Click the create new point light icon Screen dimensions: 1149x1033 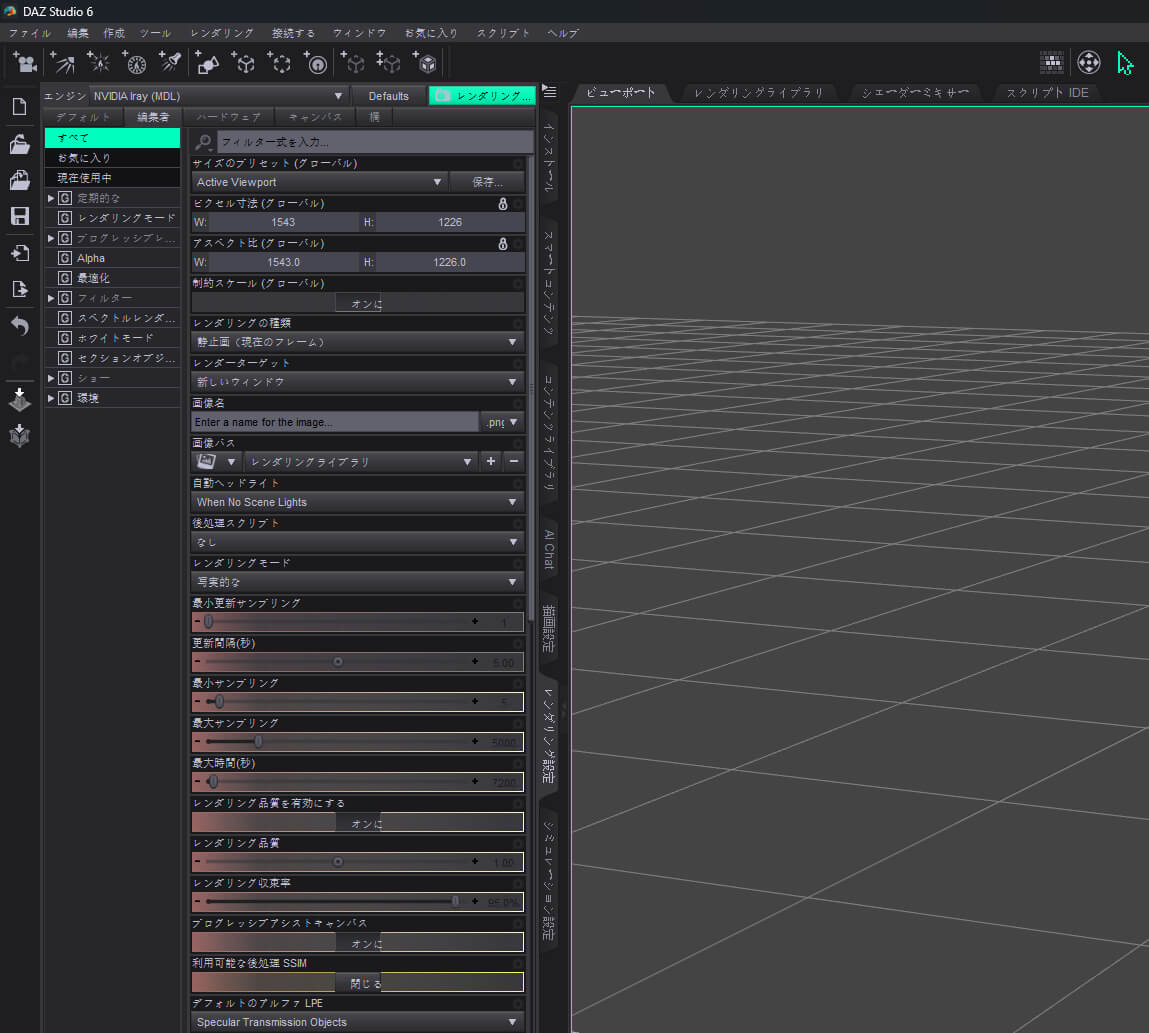[x=98, y=63]
